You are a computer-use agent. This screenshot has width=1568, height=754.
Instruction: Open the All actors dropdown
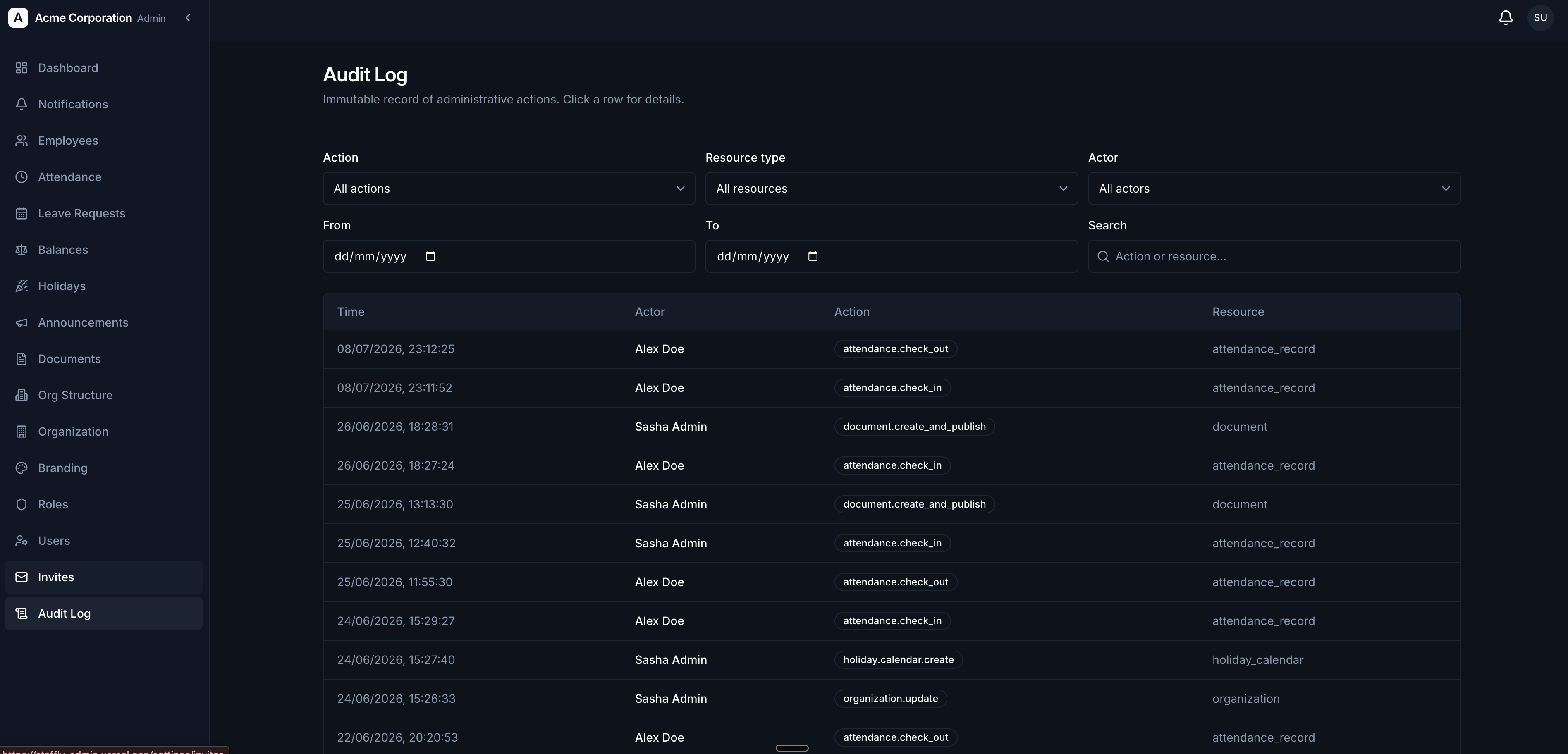click(1274, 188)
